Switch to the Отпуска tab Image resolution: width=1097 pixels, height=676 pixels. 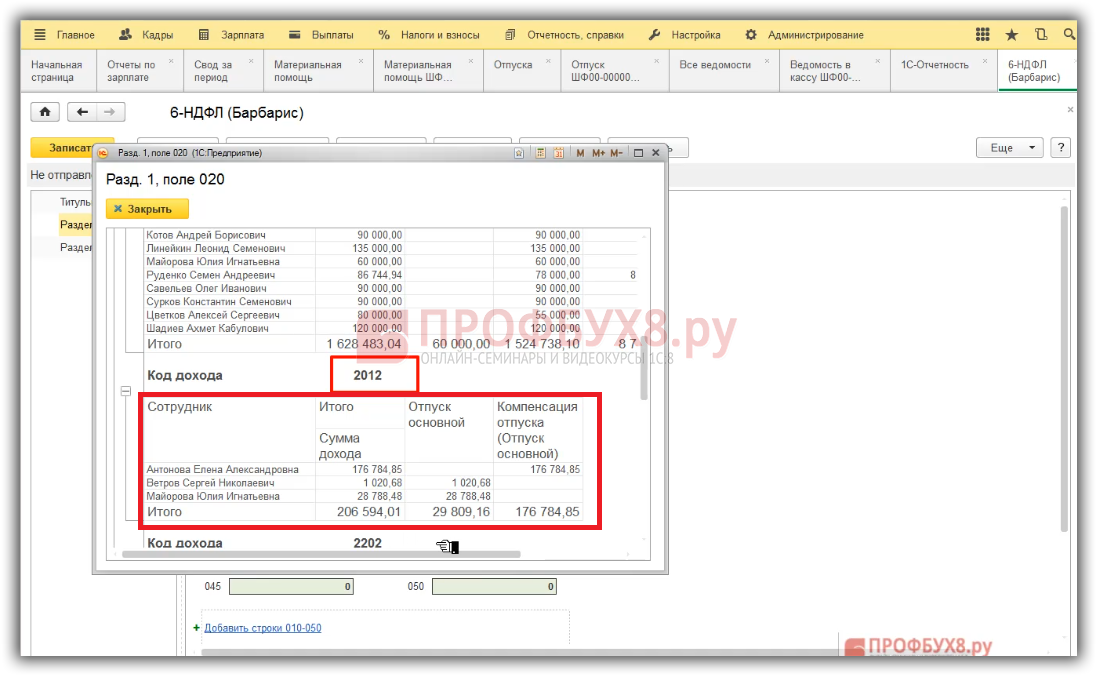(x=513, y=65)
